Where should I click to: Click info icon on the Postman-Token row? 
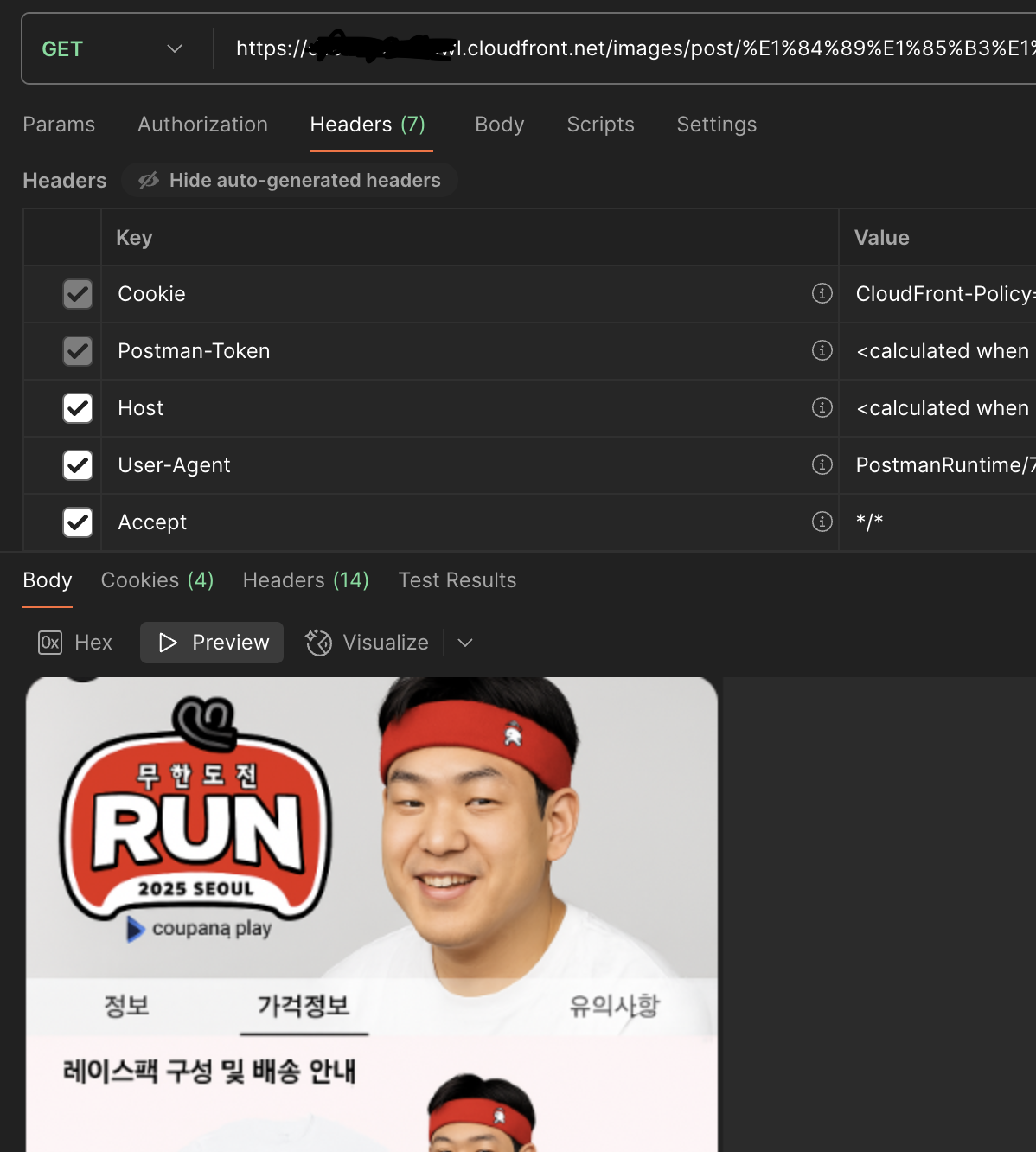coord(822,350)
